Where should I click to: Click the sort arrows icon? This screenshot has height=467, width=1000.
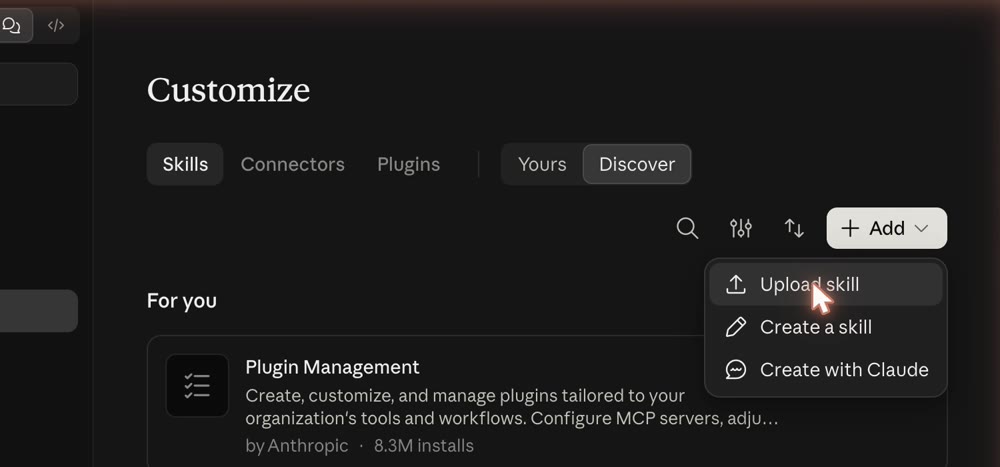[x=794, y=228]
